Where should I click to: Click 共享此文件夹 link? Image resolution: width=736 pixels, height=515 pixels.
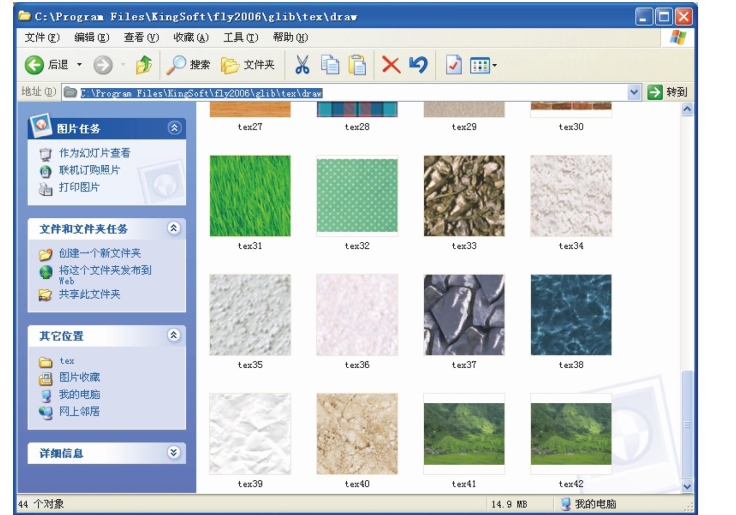[x=89, y=294]
